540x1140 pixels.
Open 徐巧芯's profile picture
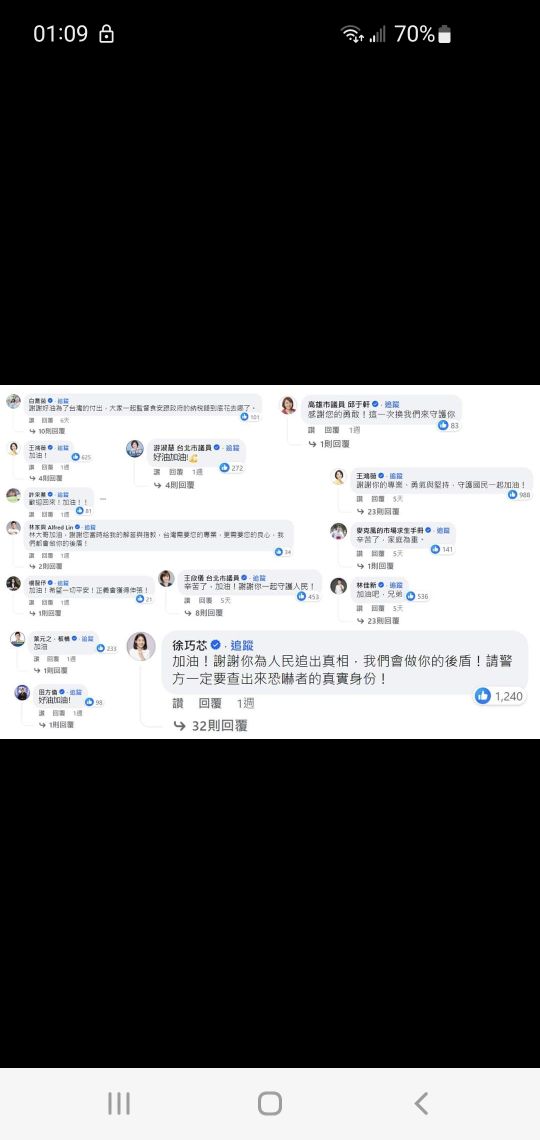point(141,646)
